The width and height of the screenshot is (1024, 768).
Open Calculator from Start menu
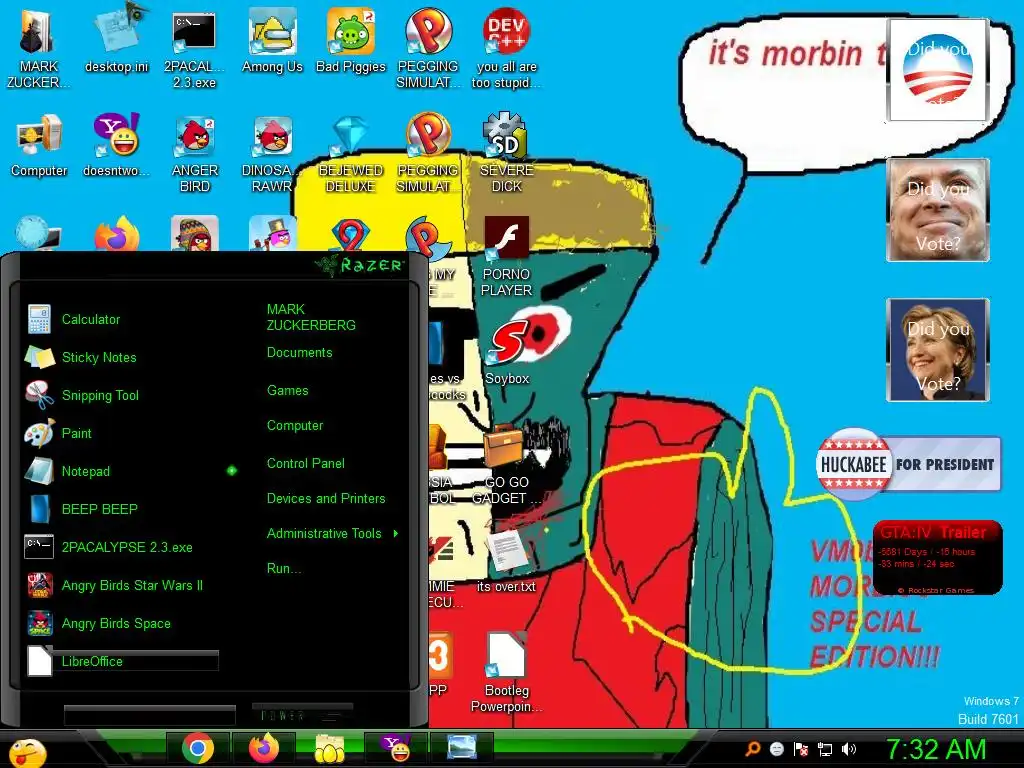tap(121, 319)
